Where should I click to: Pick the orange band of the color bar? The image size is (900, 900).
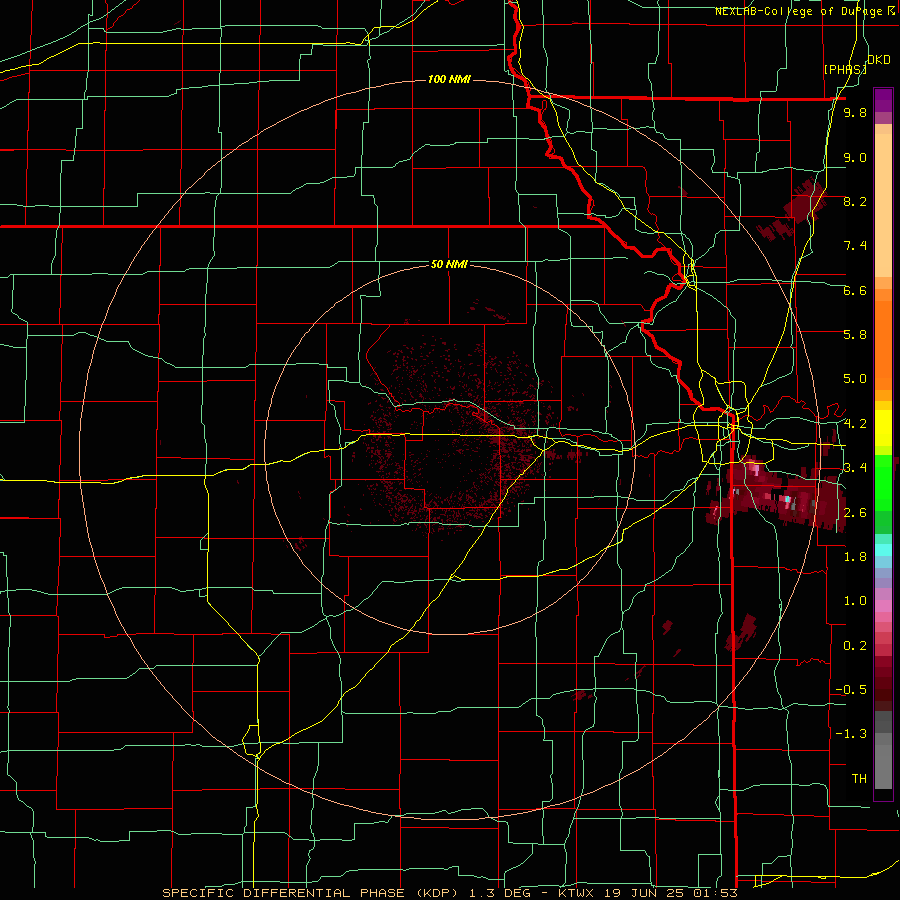[883, 344]
